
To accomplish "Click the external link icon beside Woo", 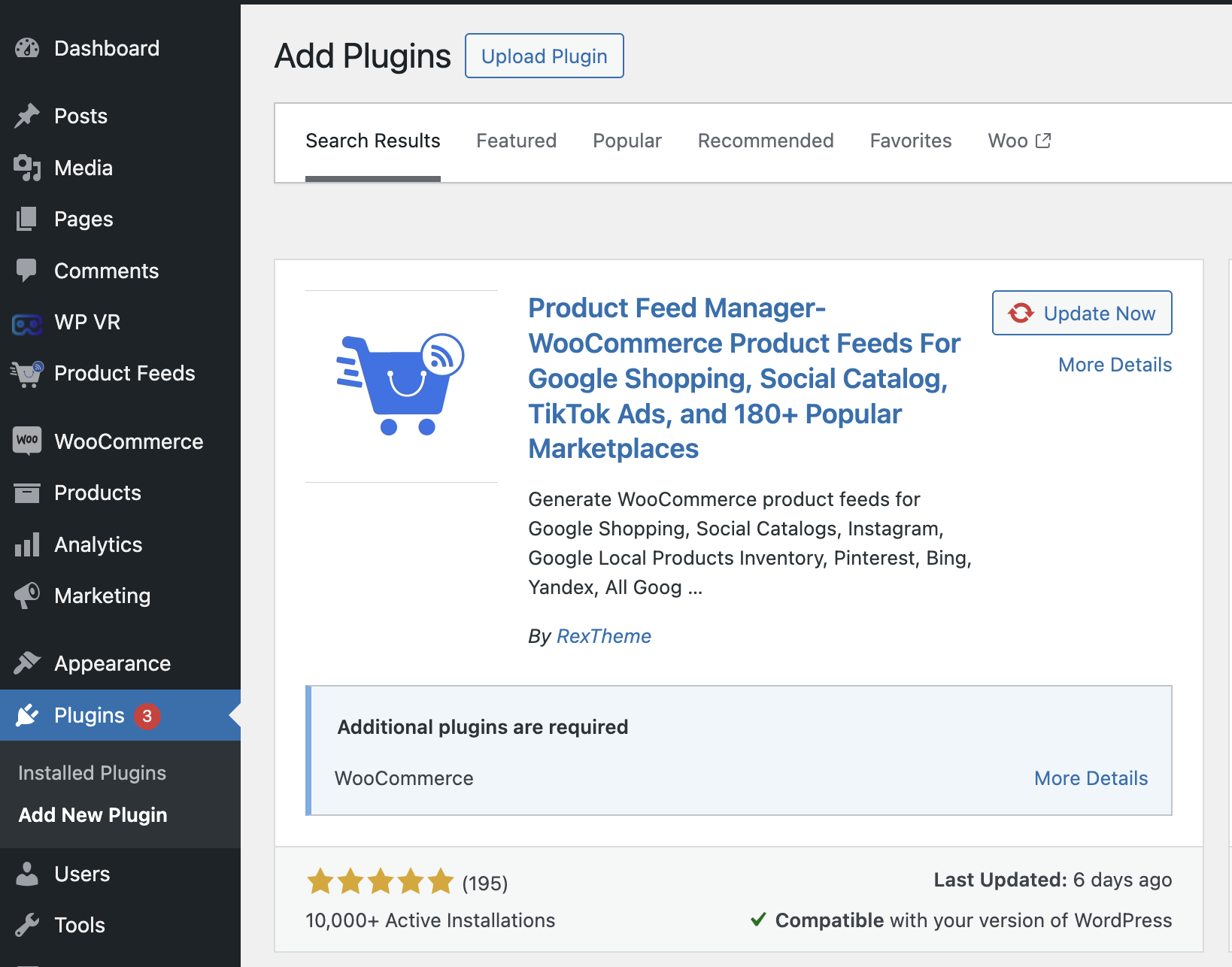I will tap(1043, 141).
